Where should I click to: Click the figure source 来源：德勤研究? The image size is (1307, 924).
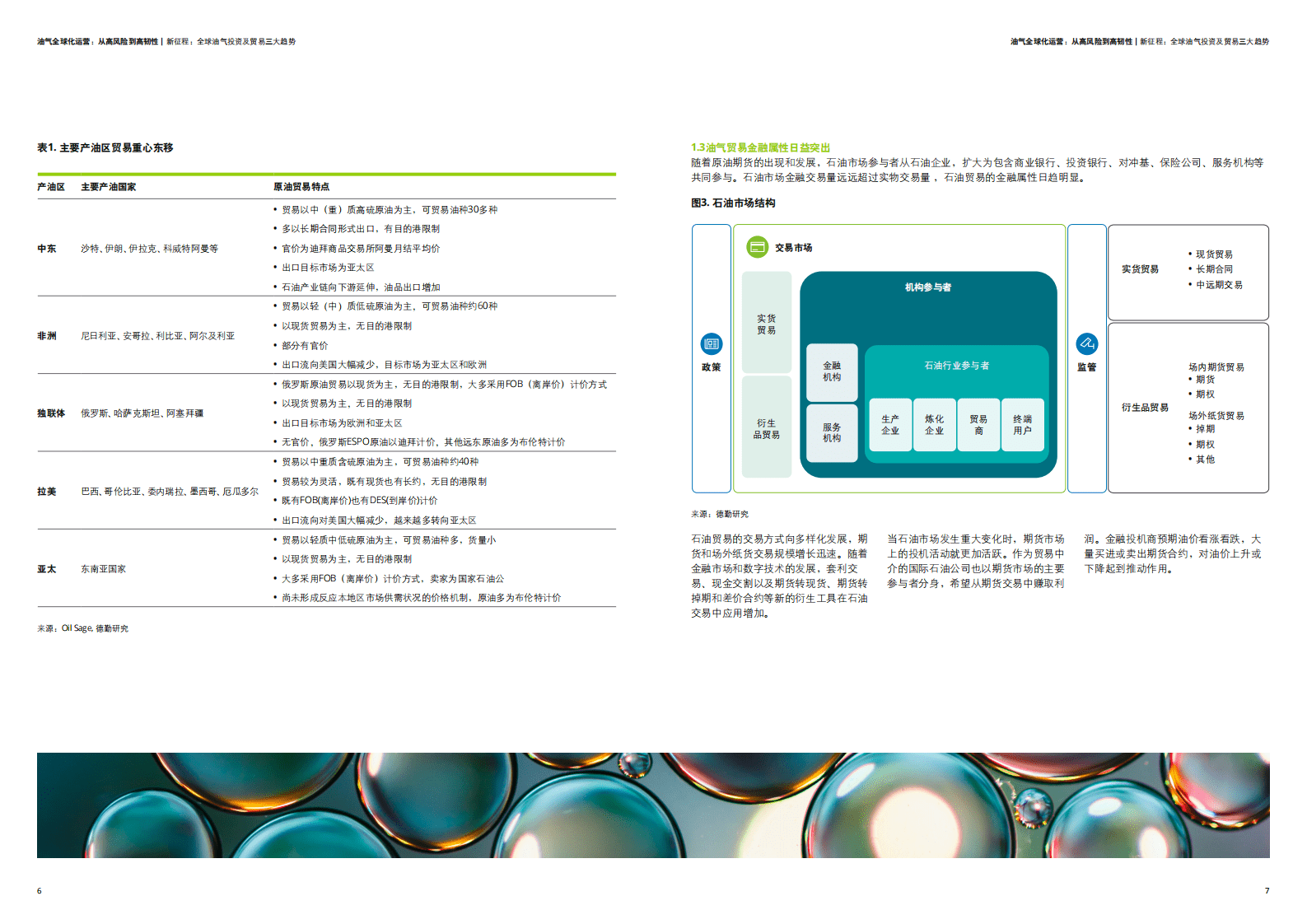point(720,514)
